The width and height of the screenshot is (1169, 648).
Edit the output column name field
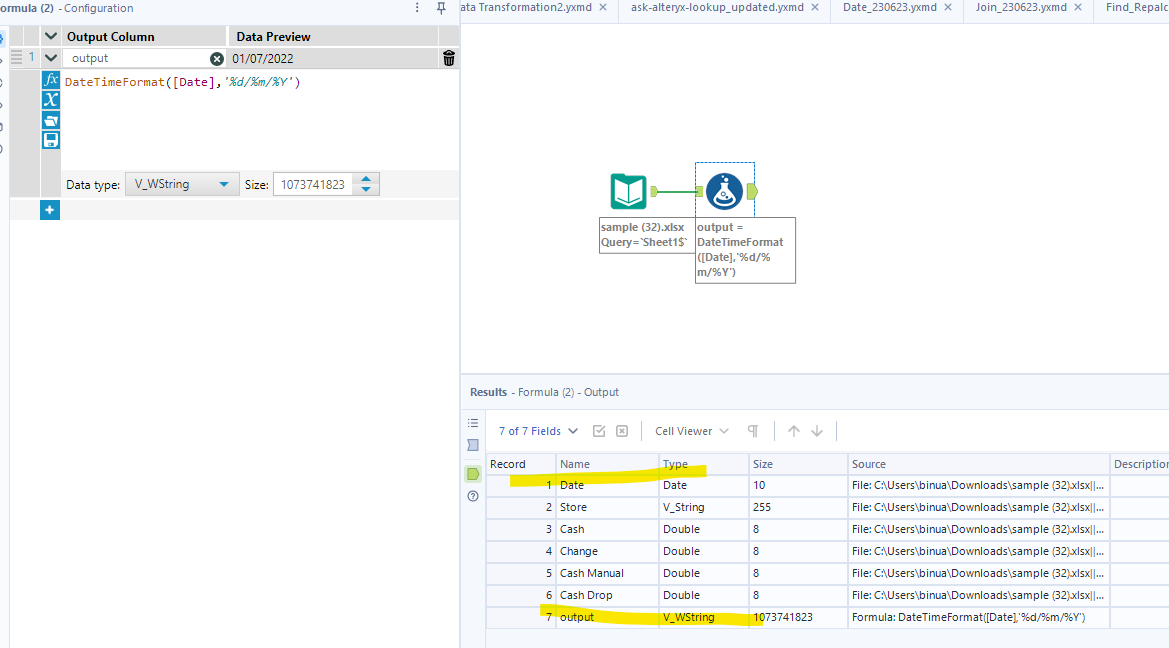(x=136, y=58)
